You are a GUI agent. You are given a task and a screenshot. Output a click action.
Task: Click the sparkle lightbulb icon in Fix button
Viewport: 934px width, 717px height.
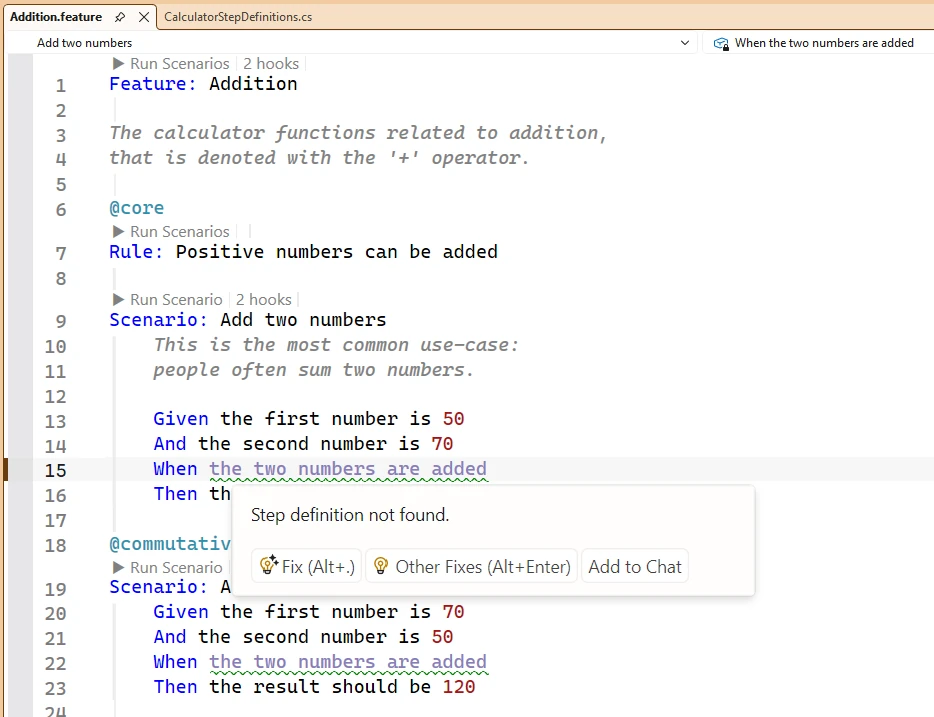coord(269,565)
